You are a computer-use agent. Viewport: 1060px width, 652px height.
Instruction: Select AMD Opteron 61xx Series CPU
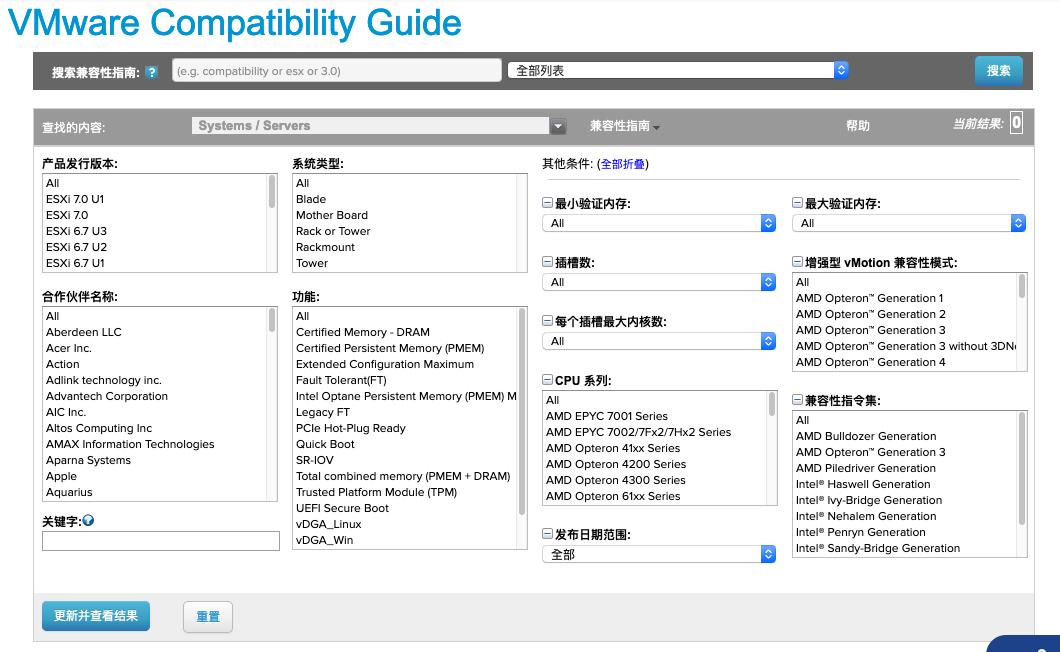click(x=613, y=496)
